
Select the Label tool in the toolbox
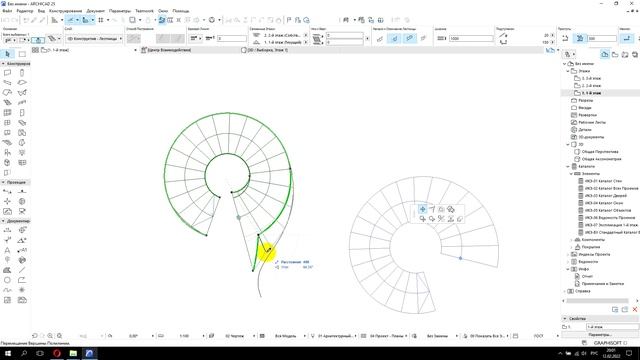coord(22,250)
